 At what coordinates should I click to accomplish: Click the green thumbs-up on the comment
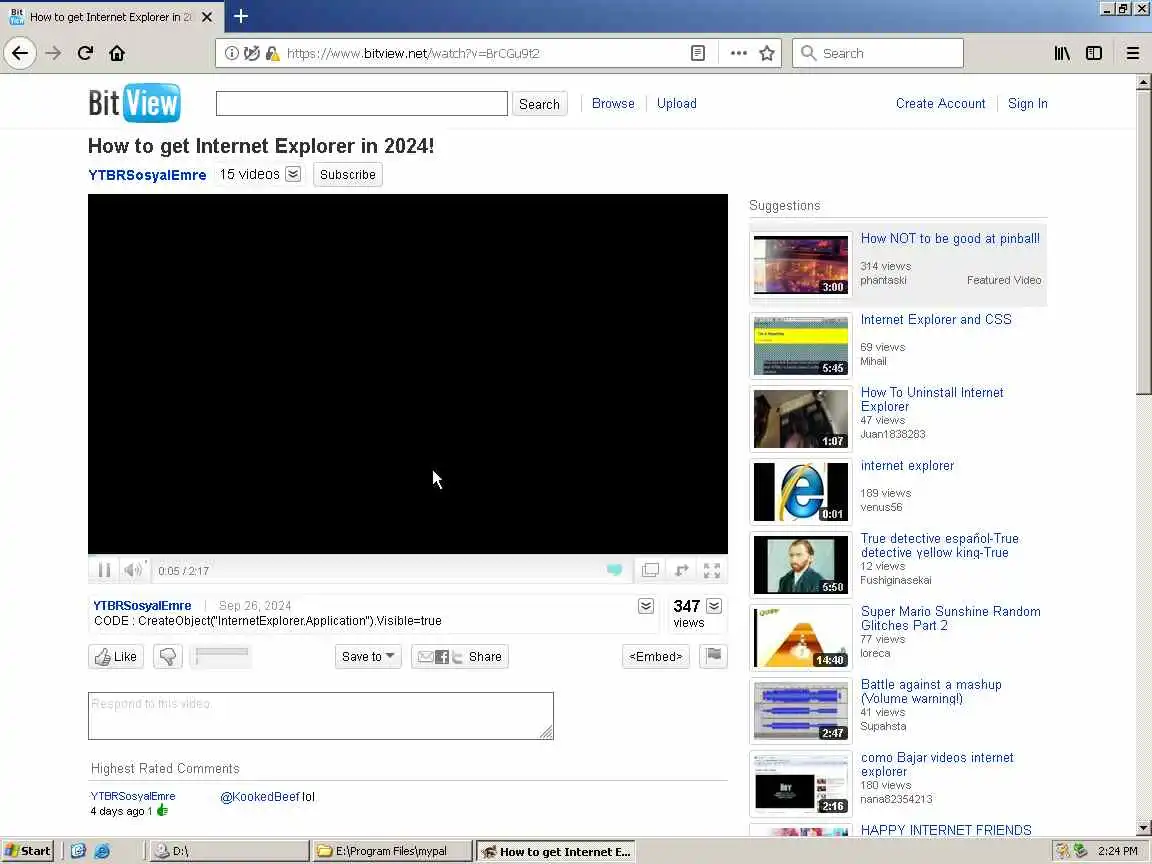[x=162, y=810]
